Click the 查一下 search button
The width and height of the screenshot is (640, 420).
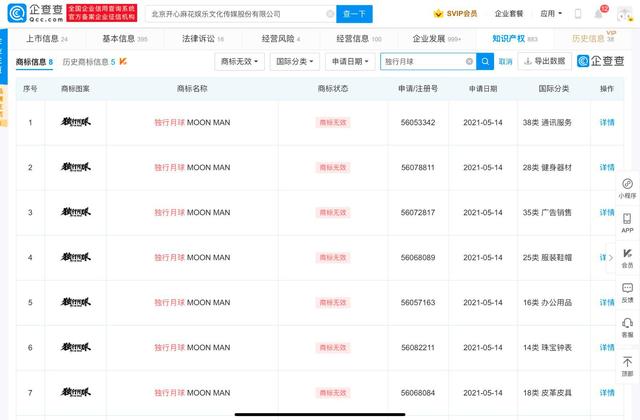tap(354, 14)
